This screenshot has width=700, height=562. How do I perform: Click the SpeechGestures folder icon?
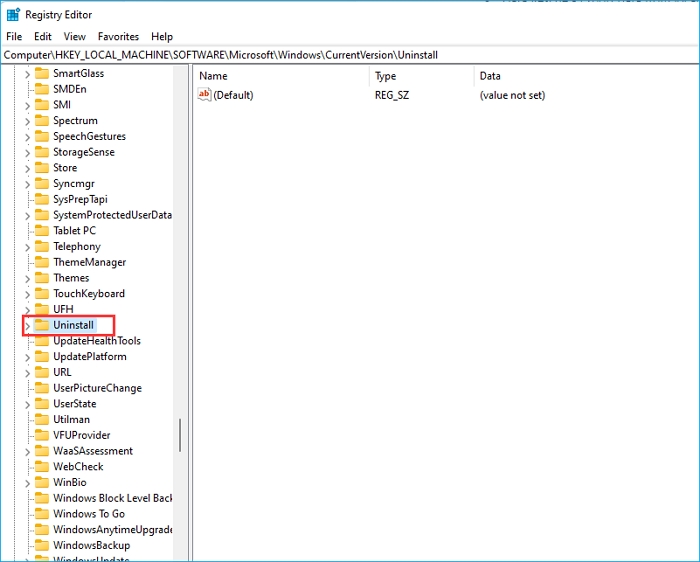(x=42, y=136)
